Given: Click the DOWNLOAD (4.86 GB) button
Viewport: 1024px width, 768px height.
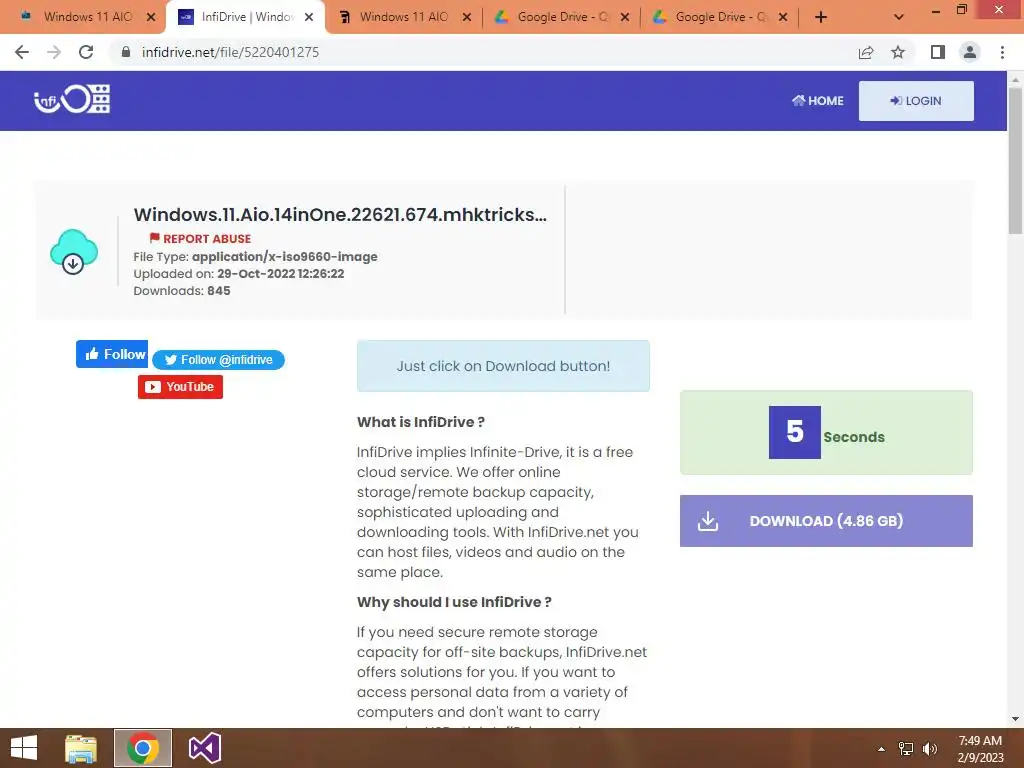Looking at the screenshot, I should click(826, 520).
